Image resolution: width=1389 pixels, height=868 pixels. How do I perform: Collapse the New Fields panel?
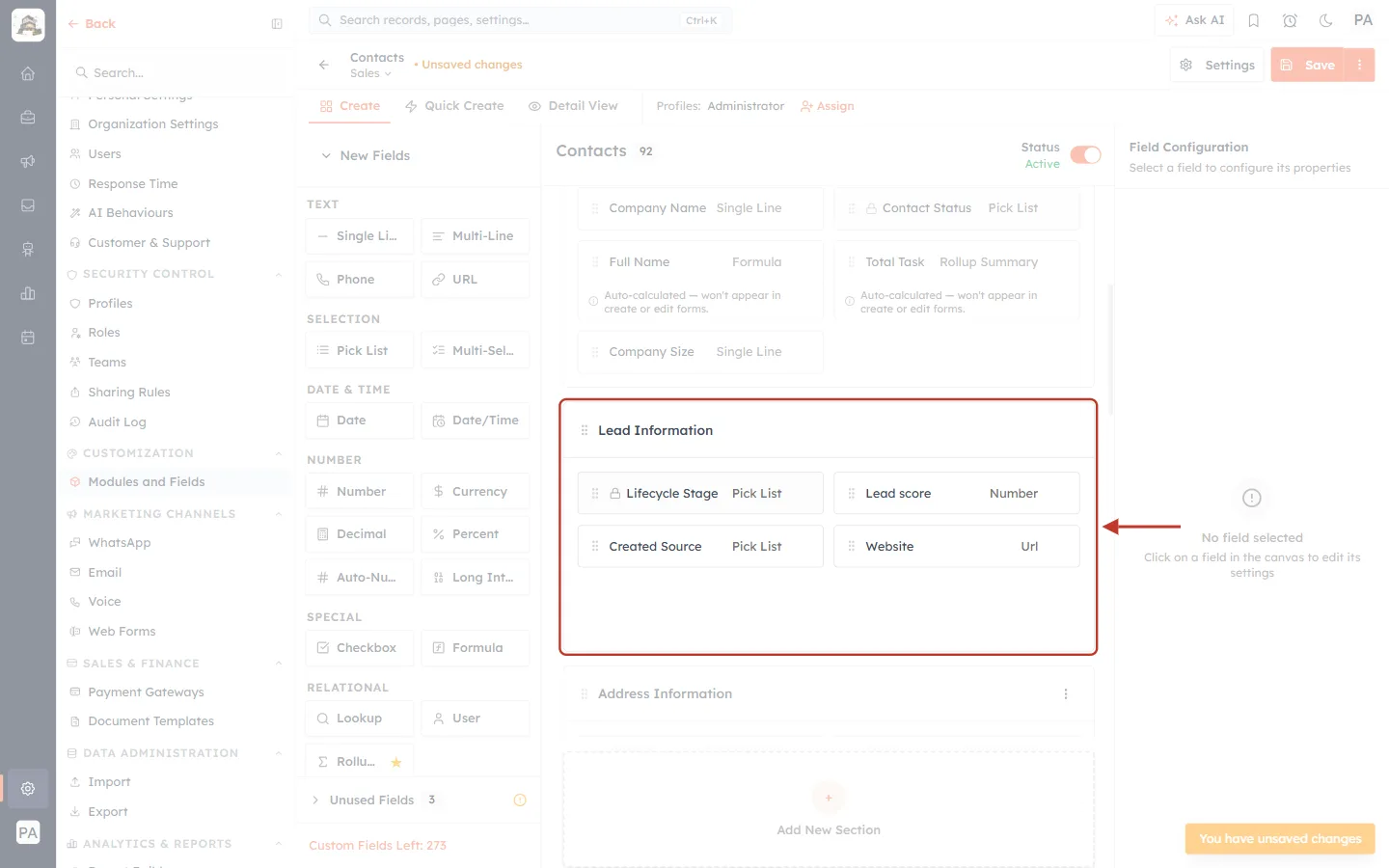[x=326, y=155]
